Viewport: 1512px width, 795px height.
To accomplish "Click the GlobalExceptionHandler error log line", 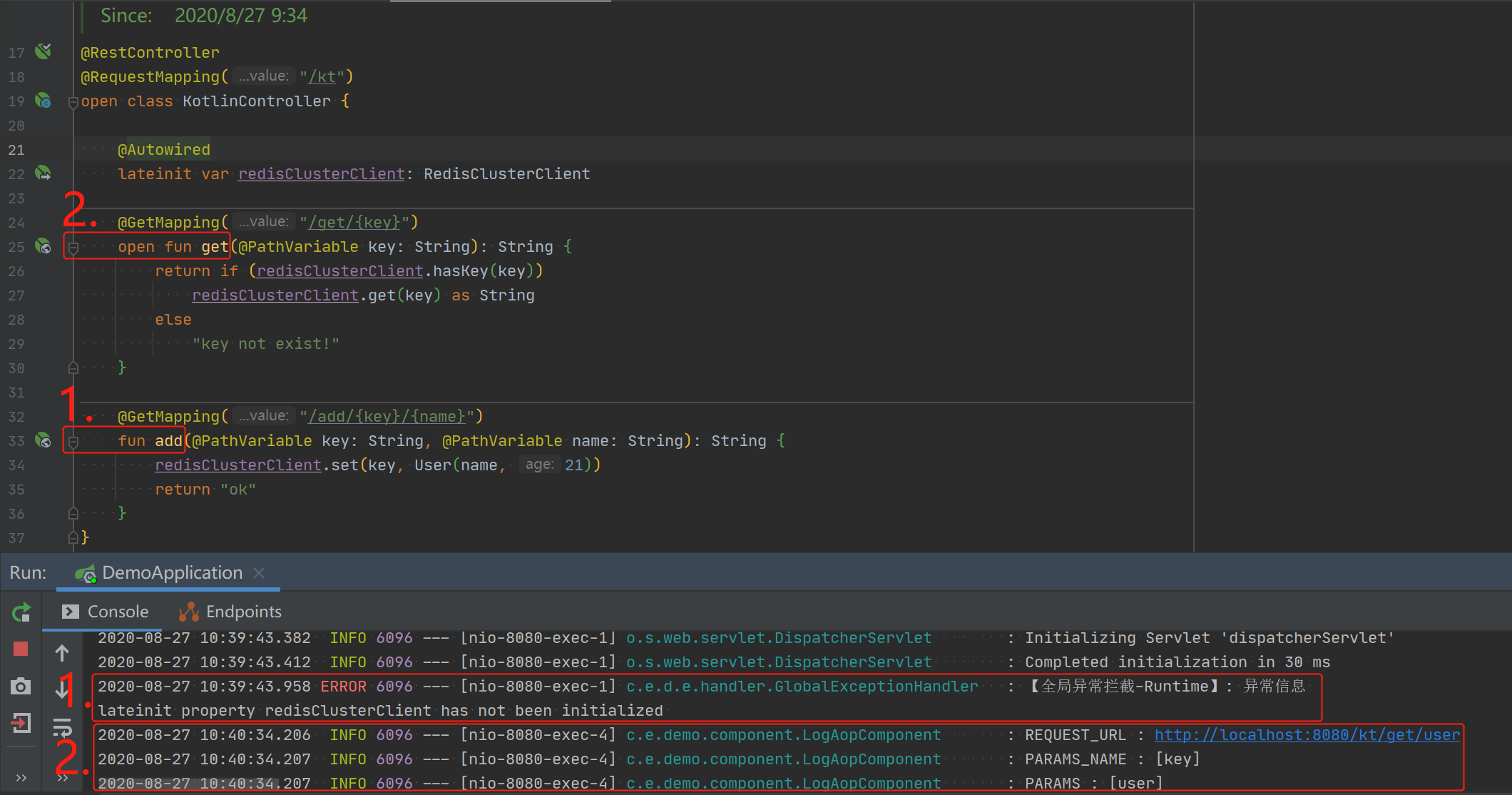I will point(802,687).
